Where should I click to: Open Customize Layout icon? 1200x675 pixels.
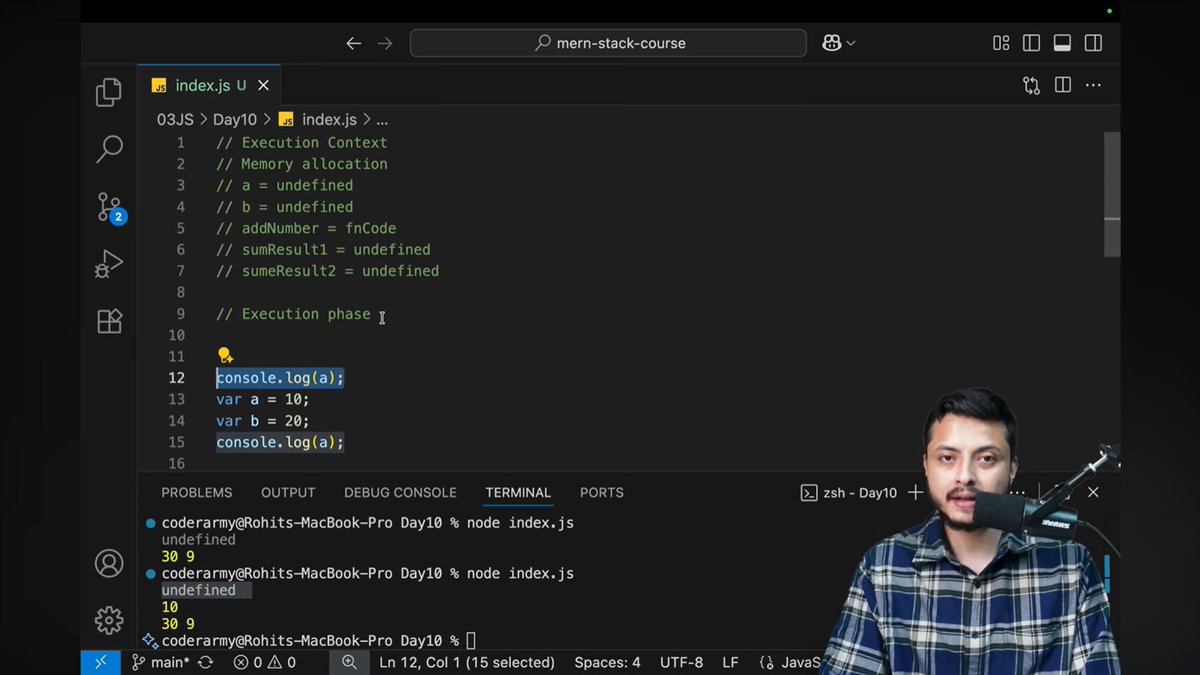[1001, 43]
